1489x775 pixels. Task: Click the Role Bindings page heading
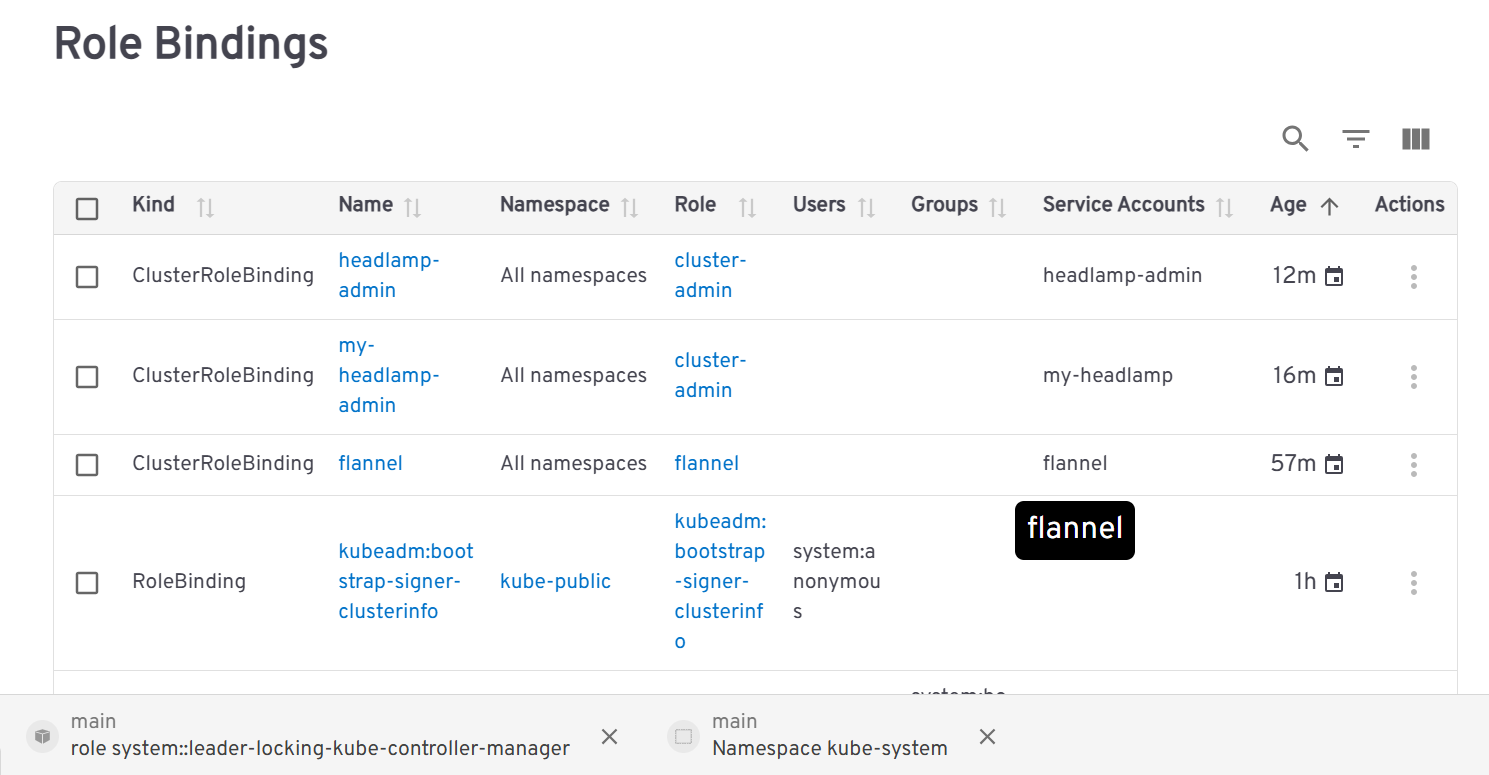click(x=191, y=44)
